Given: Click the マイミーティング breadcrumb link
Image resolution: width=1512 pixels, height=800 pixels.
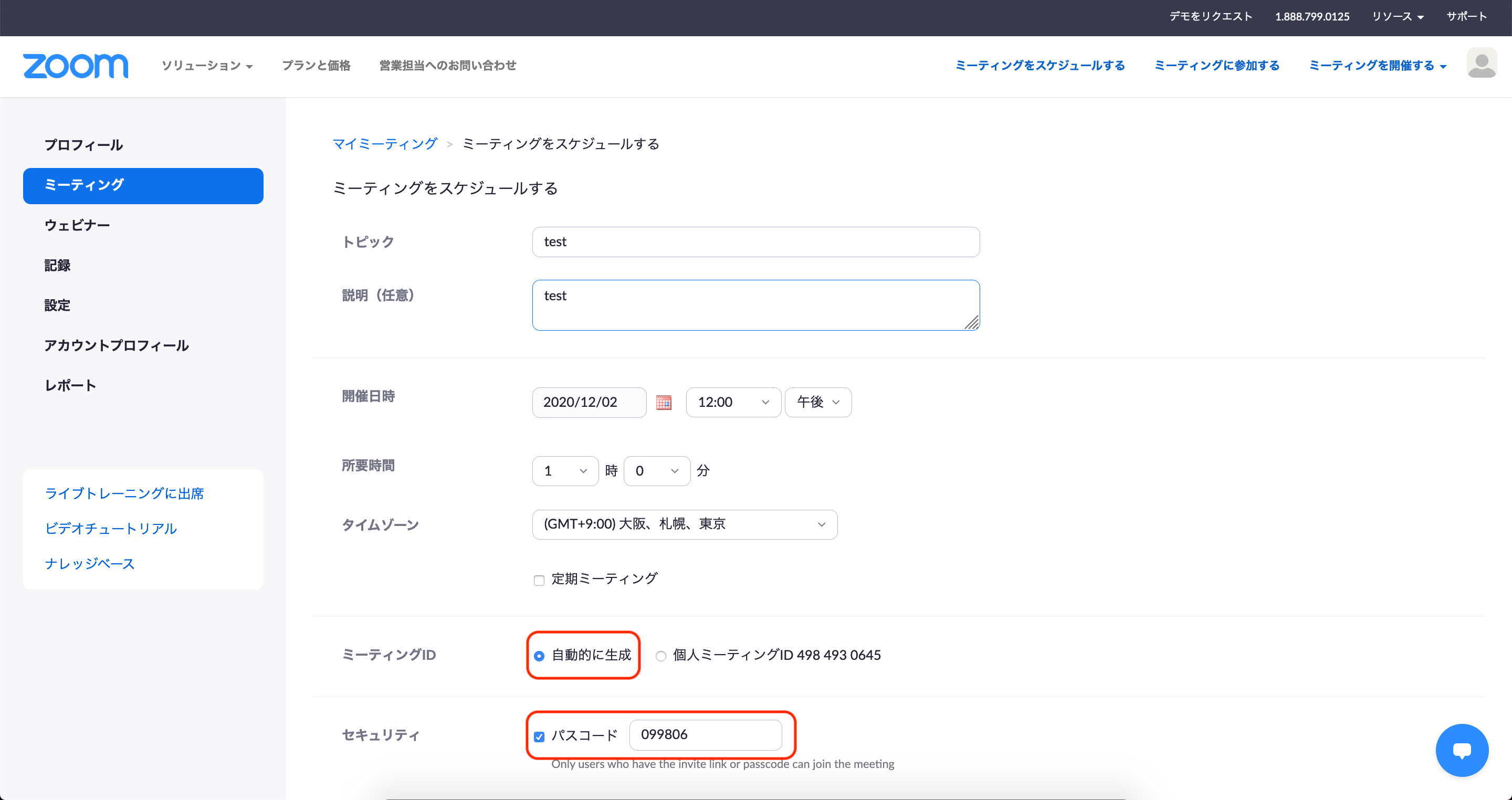Looking at the screenshot, I should pos(384,143).
